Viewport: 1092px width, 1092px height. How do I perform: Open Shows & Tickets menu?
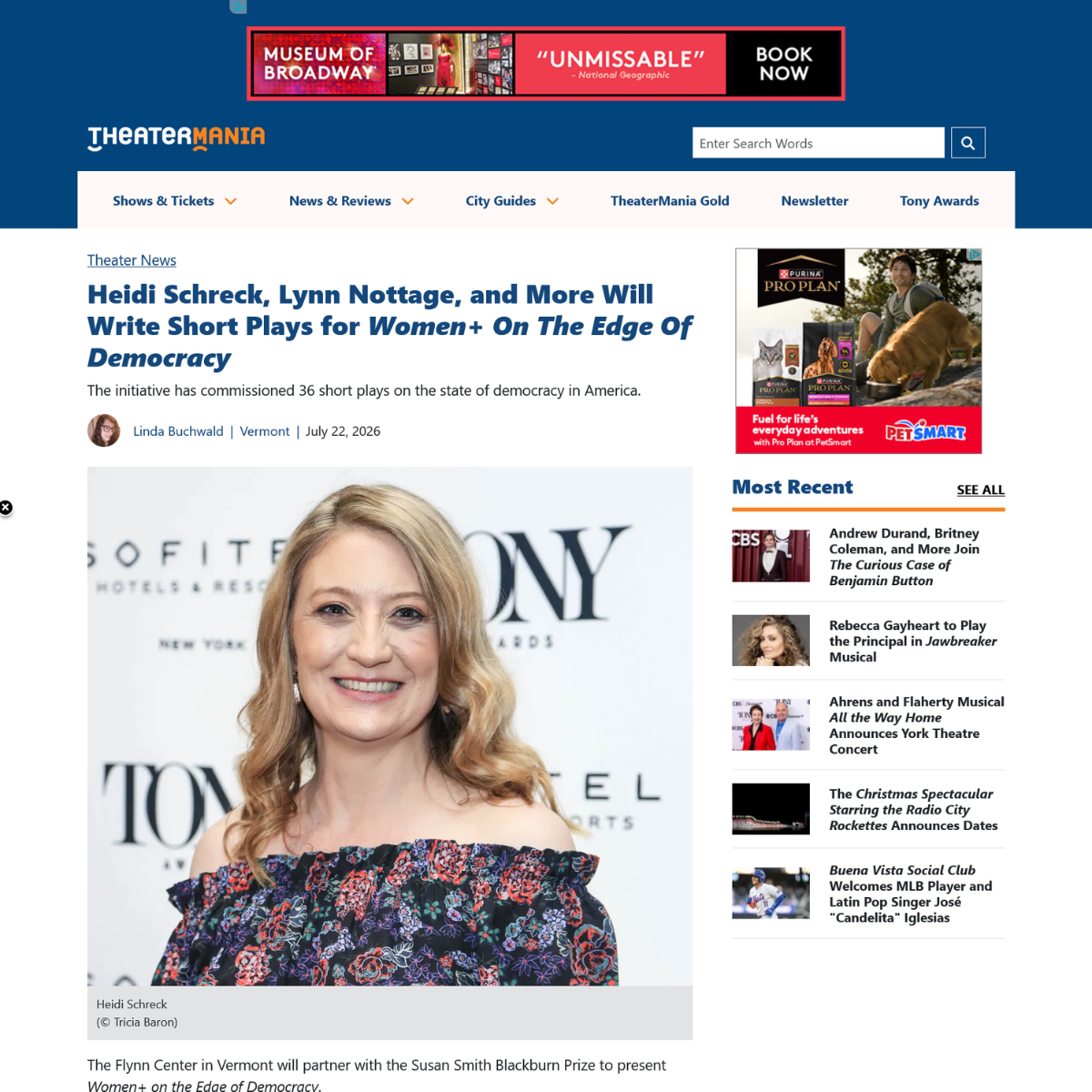[164, 201]
